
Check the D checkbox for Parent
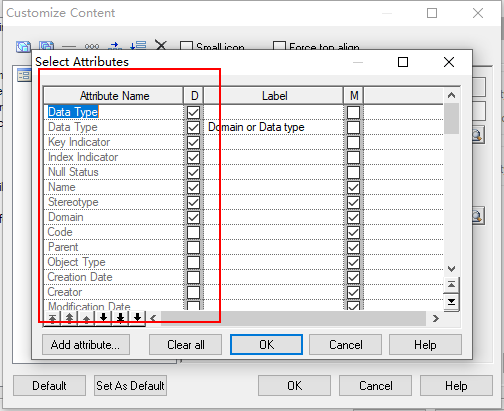[193, 247]
